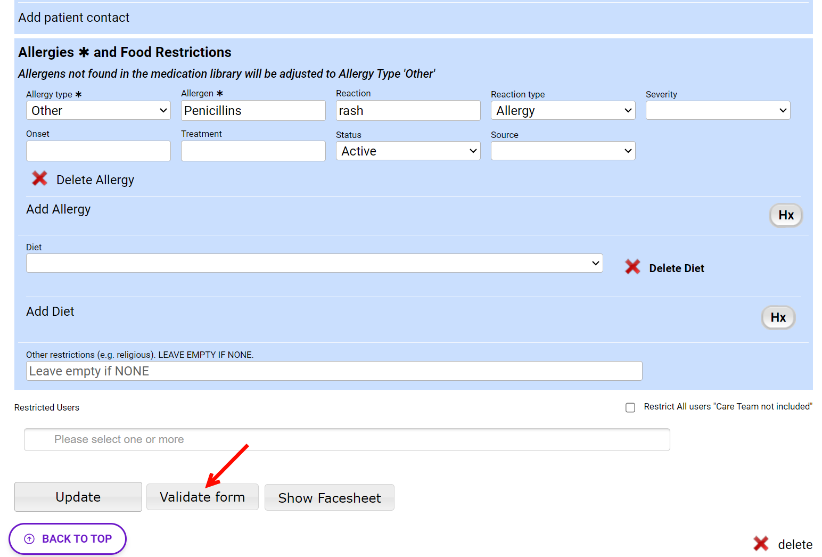This screenshot has height=557, width=822.
Task: Focus the Allergen field containing Penicillins
Action: pyautogui.click(x=253, y=111)
